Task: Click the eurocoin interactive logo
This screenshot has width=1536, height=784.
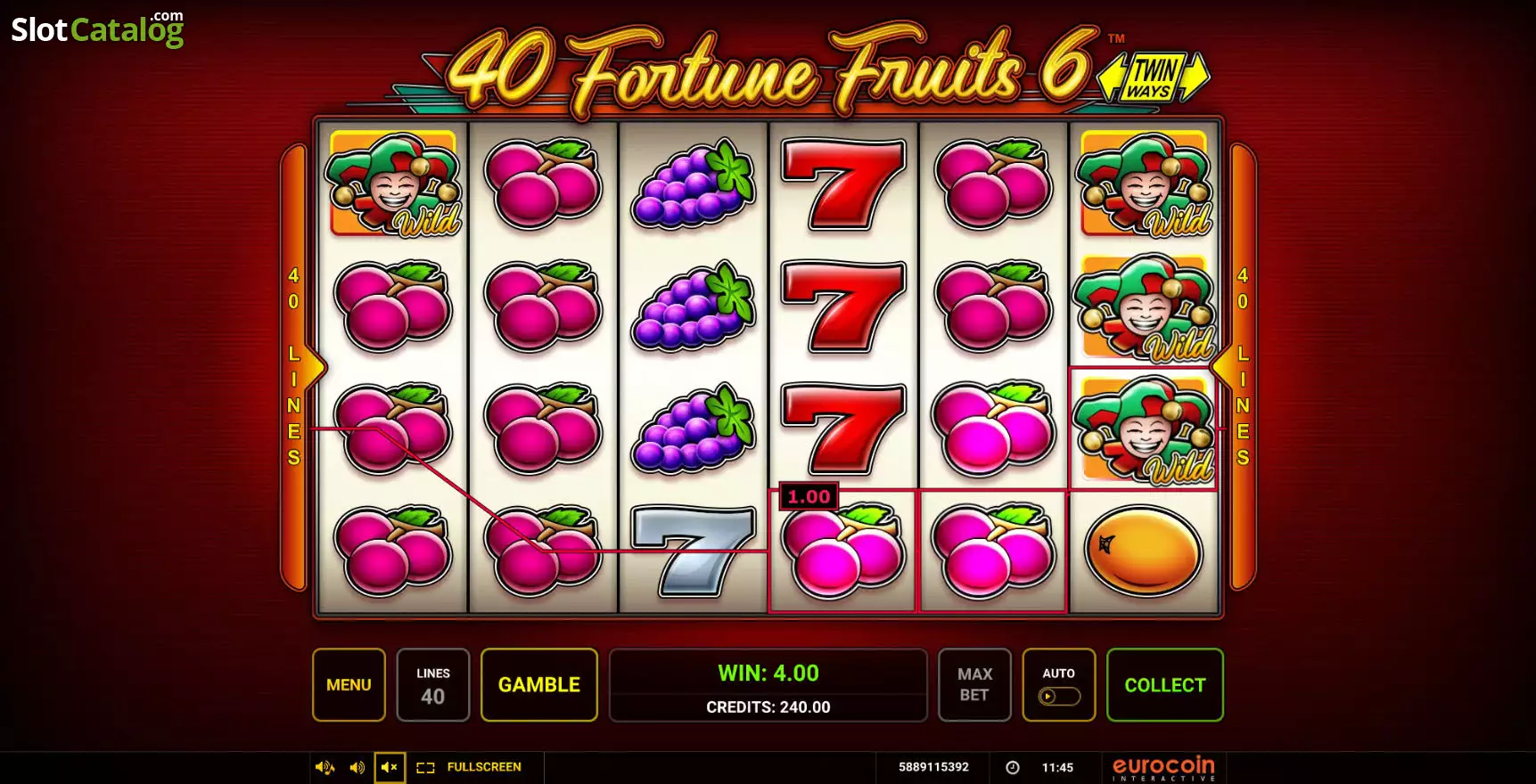Action: pos(1163,768)
